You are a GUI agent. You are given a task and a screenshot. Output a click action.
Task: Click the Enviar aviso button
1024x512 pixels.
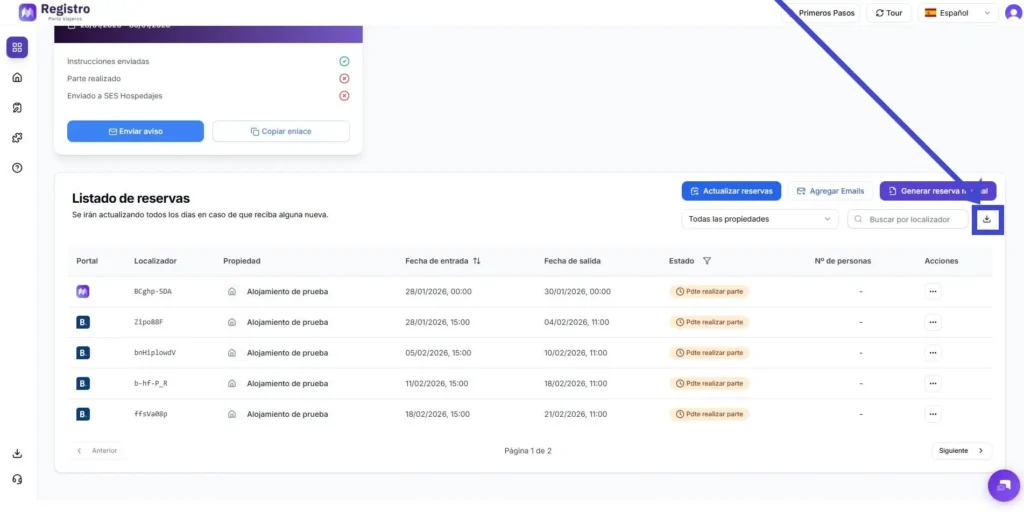(x=135, y=131)
